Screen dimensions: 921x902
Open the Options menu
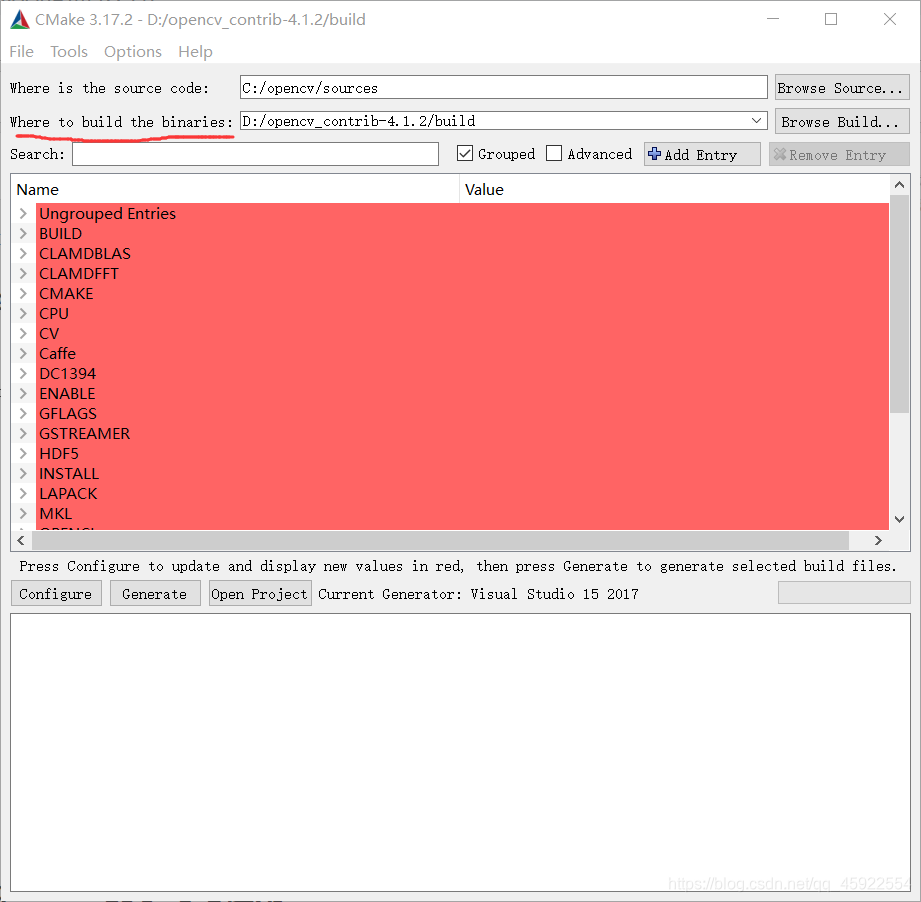(x=133, y=52)
